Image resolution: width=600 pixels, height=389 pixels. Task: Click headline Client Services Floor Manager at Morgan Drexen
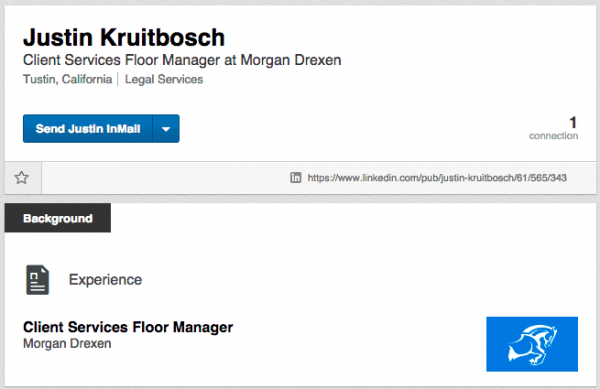(182, 60)
